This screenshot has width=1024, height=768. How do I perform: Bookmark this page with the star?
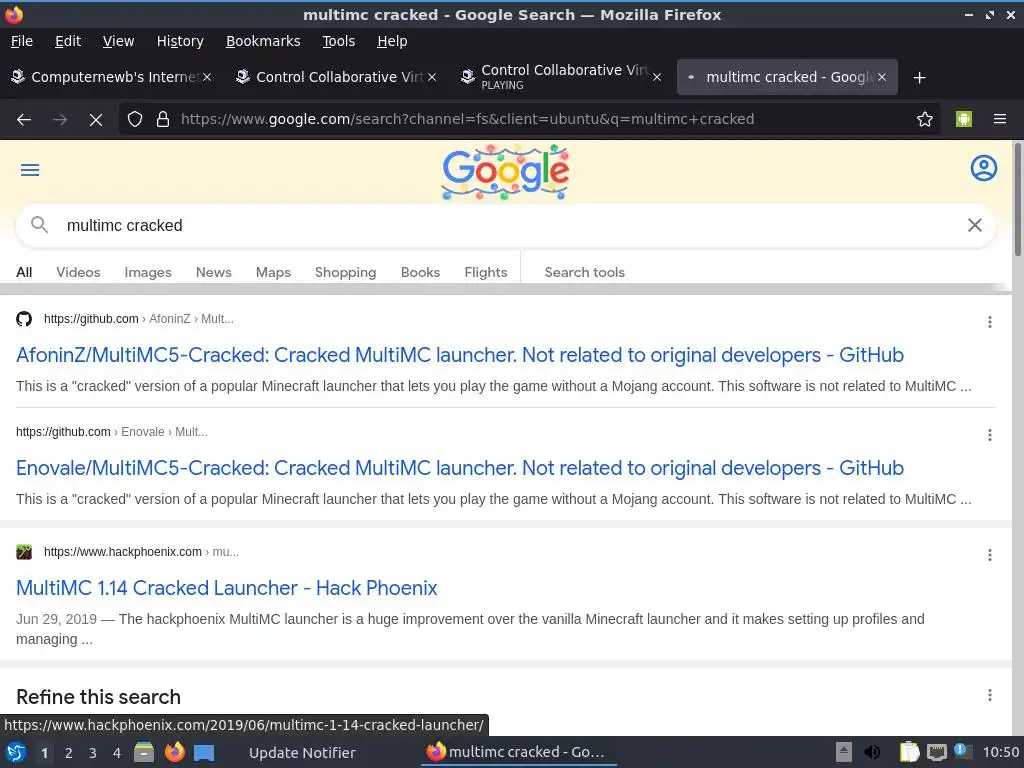coord(925,119)
